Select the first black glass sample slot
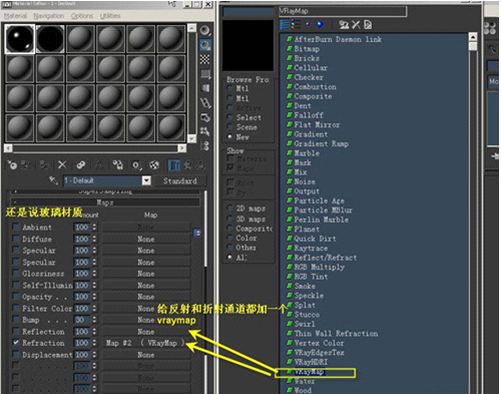501x394 pixels. [x=20, y=39]
